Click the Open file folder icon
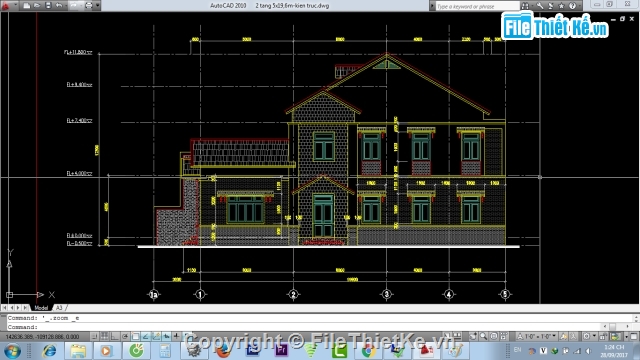The width and height of the screenshot is (640, 360). tap(37, 6)
